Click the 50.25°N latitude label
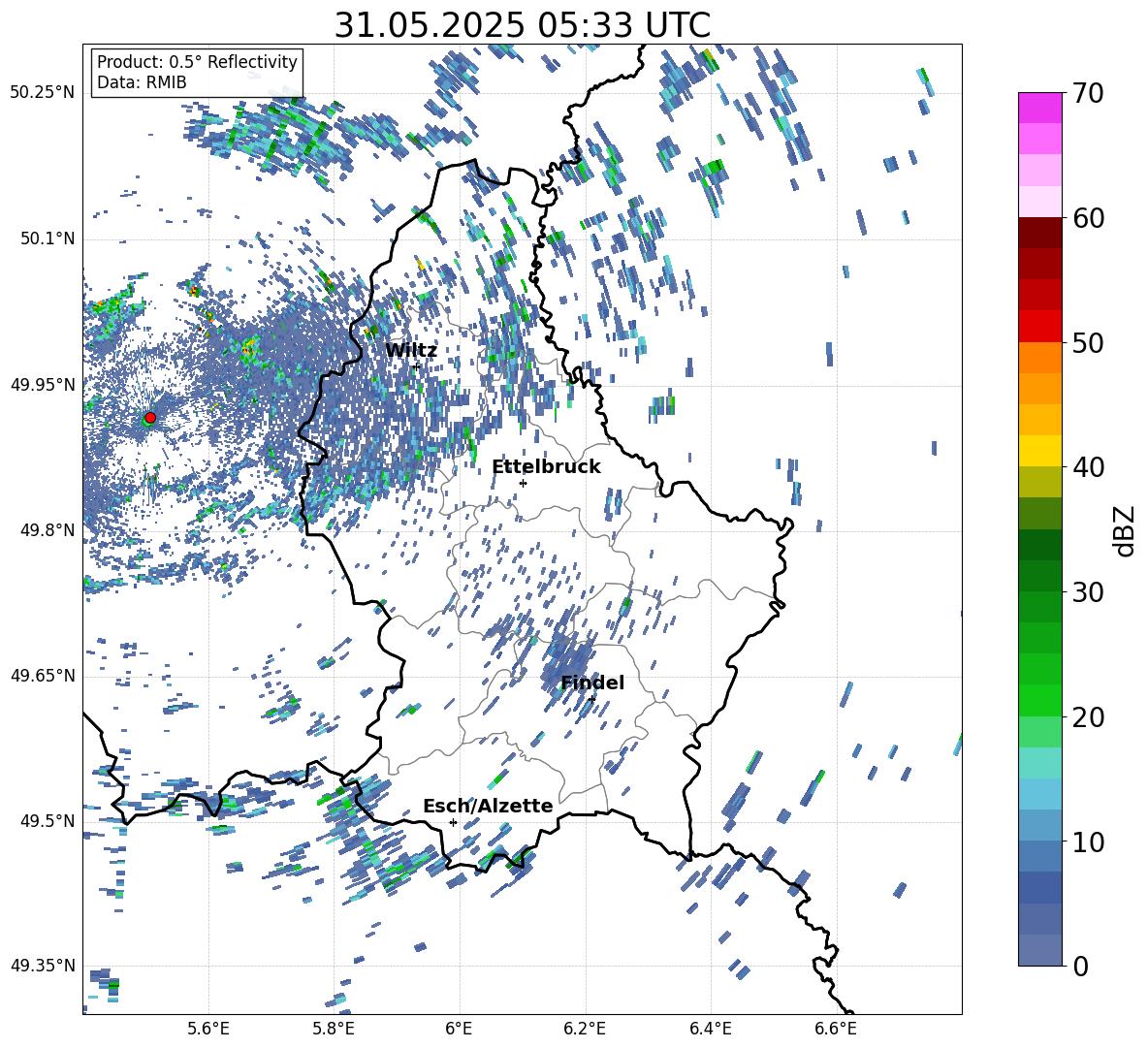 (x=43, y=93)
